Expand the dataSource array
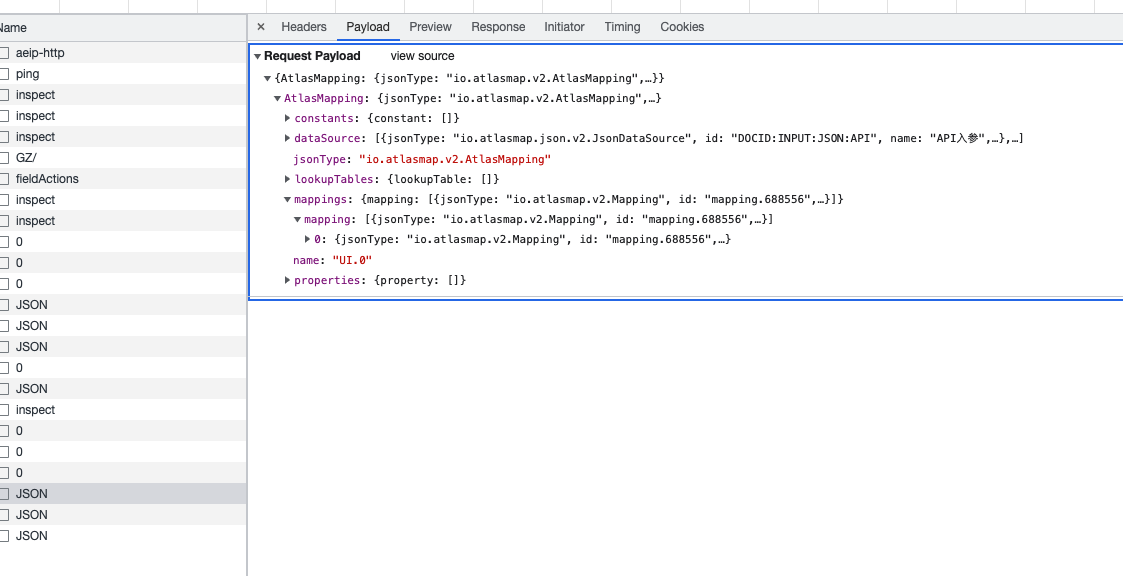This screenshot has width=1123, height=576. click(287, 138)
